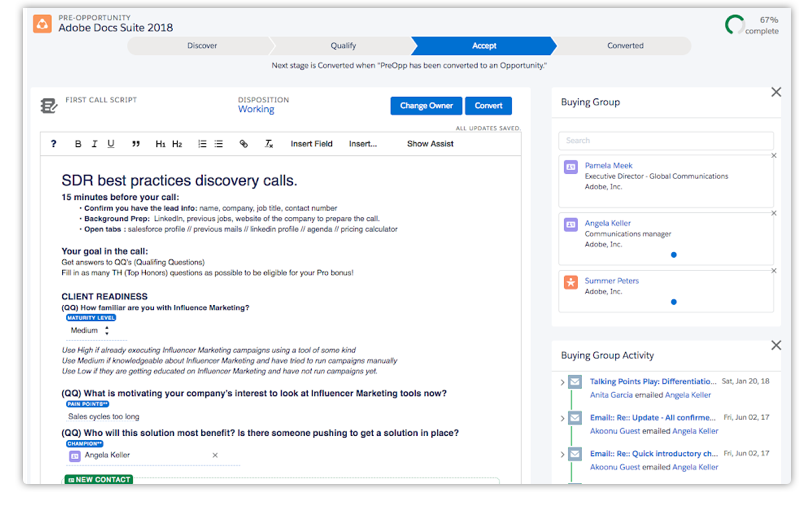The height and width of the screenshot is (527, 799).
Task: Insert a hyperlink with link icon
Action: pyautogui.click(x=244, y=144)
